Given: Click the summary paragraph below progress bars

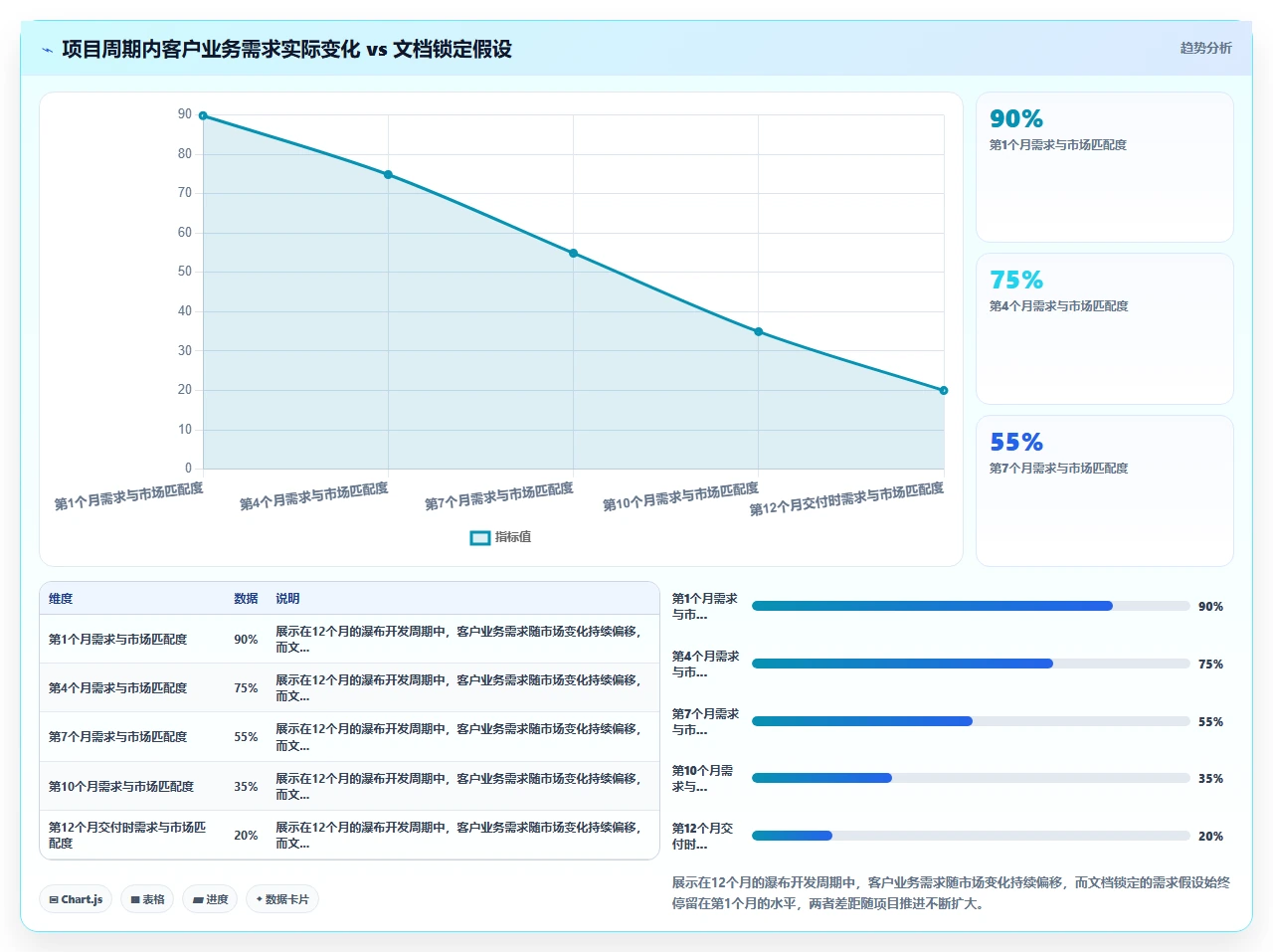Looking at the screenshot, I should [952, 893].
